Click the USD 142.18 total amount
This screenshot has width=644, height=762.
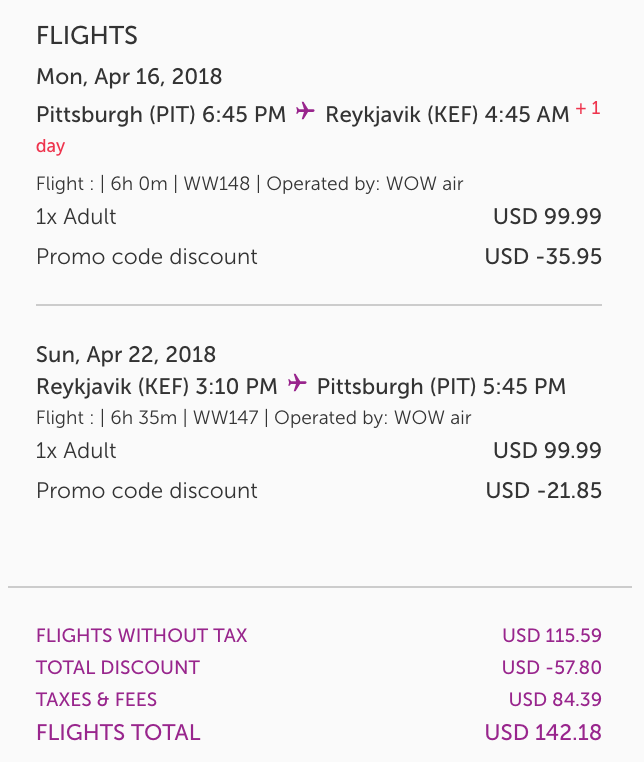[543, 733]
